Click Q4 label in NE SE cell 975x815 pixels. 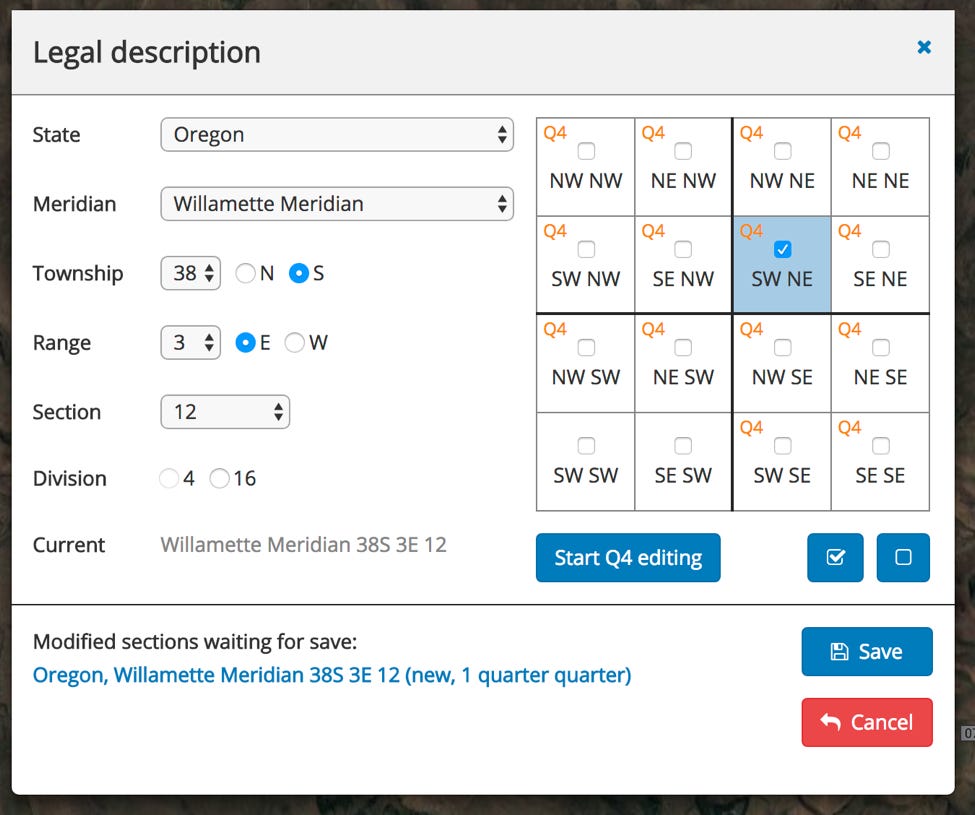tap(849, 329)
